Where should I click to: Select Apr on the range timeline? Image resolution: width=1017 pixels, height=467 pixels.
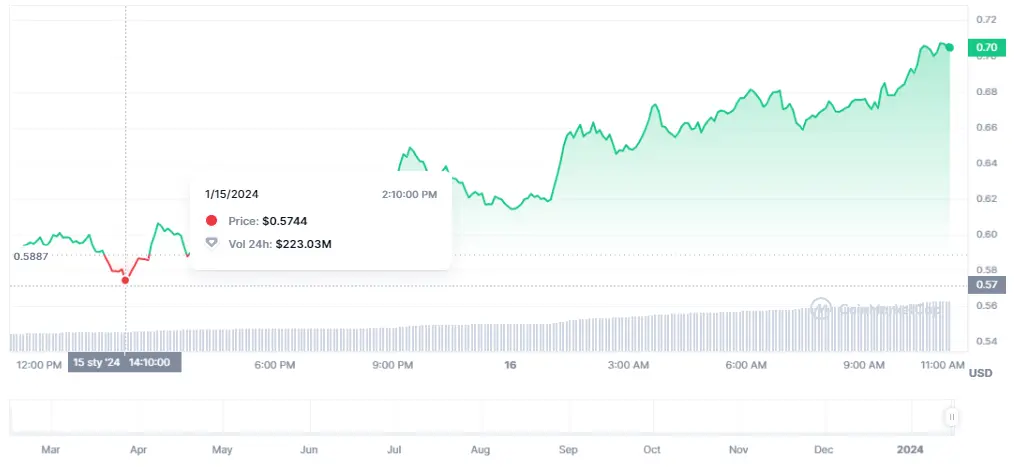[138, 449]
